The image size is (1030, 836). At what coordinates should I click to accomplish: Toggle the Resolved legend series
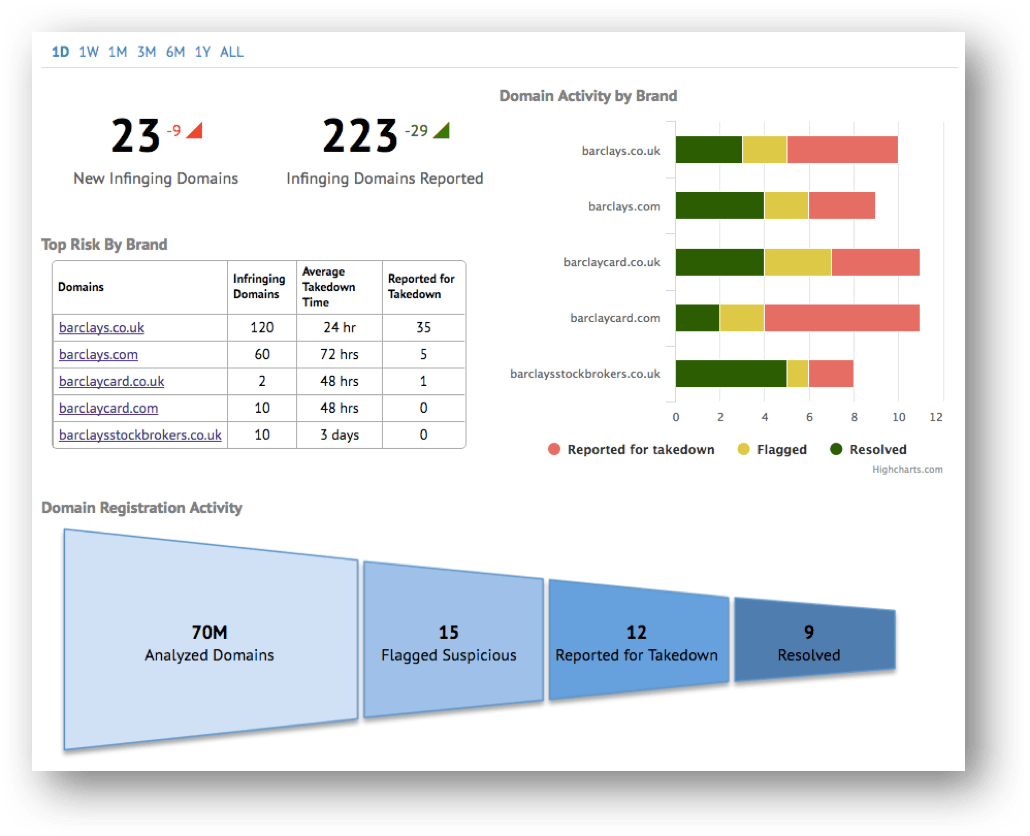point(868,449)
